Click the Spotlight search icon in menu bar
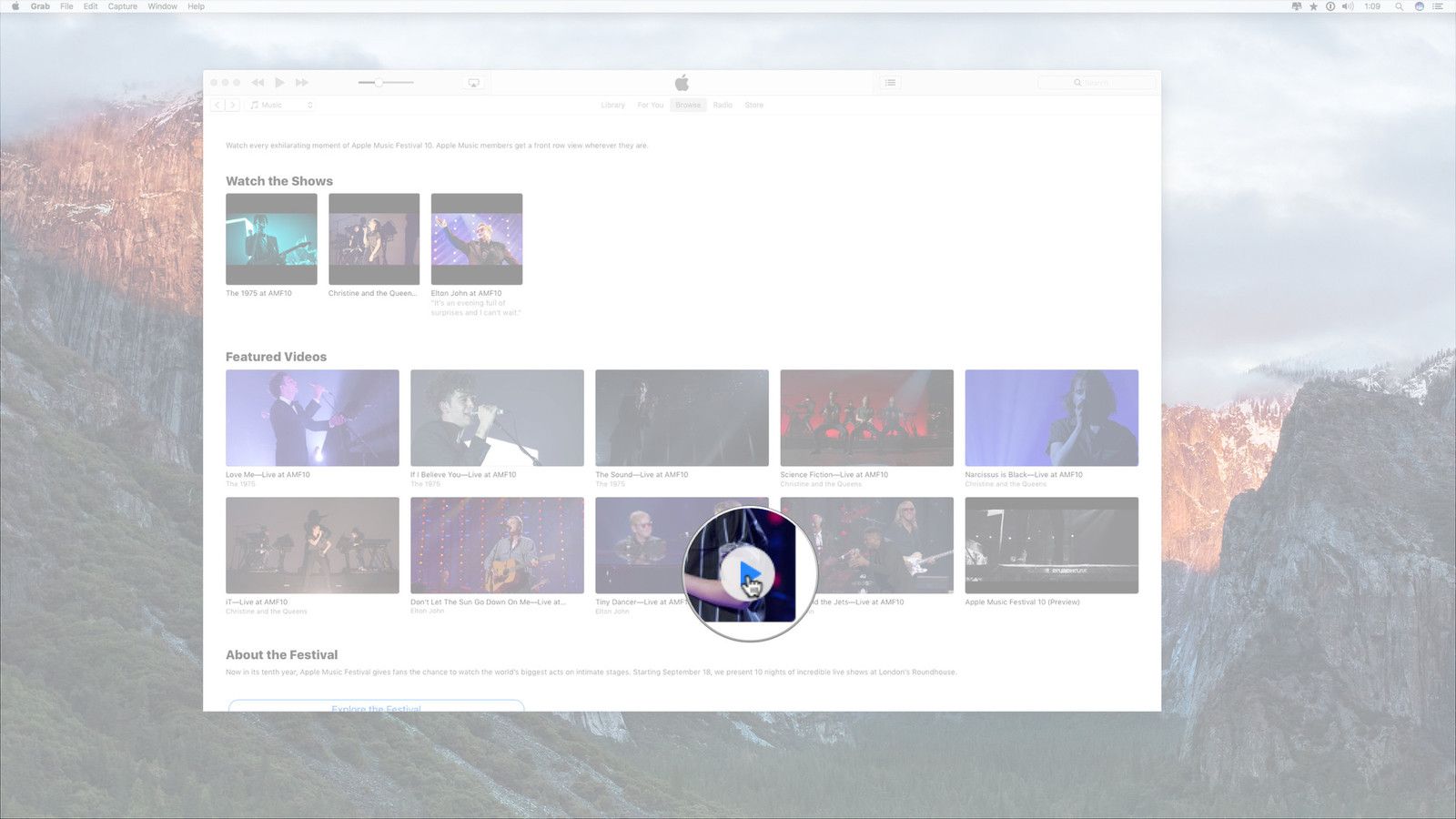 [x=1399, y=6]
